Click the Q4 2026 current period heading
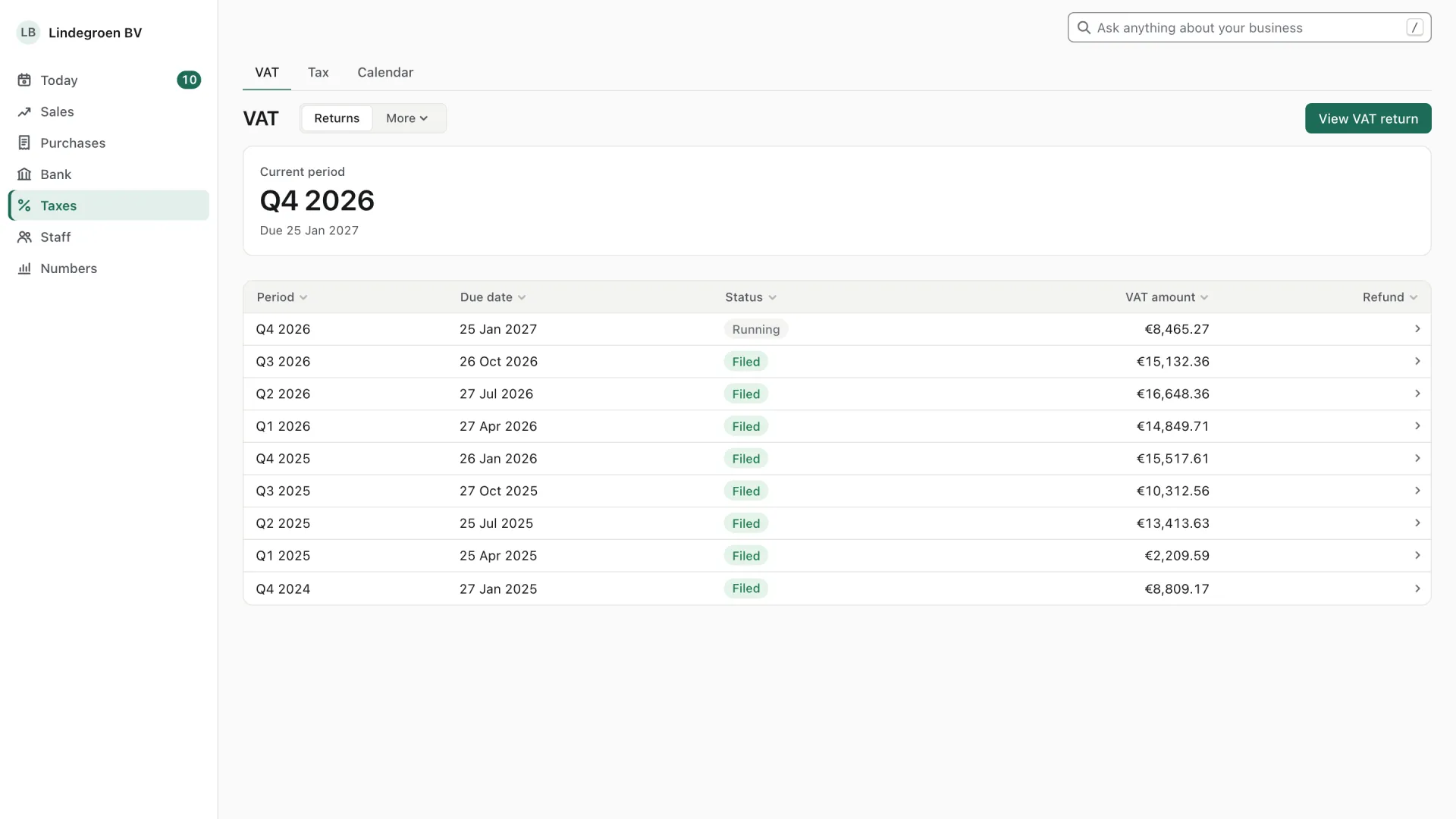 pos(317,201)
